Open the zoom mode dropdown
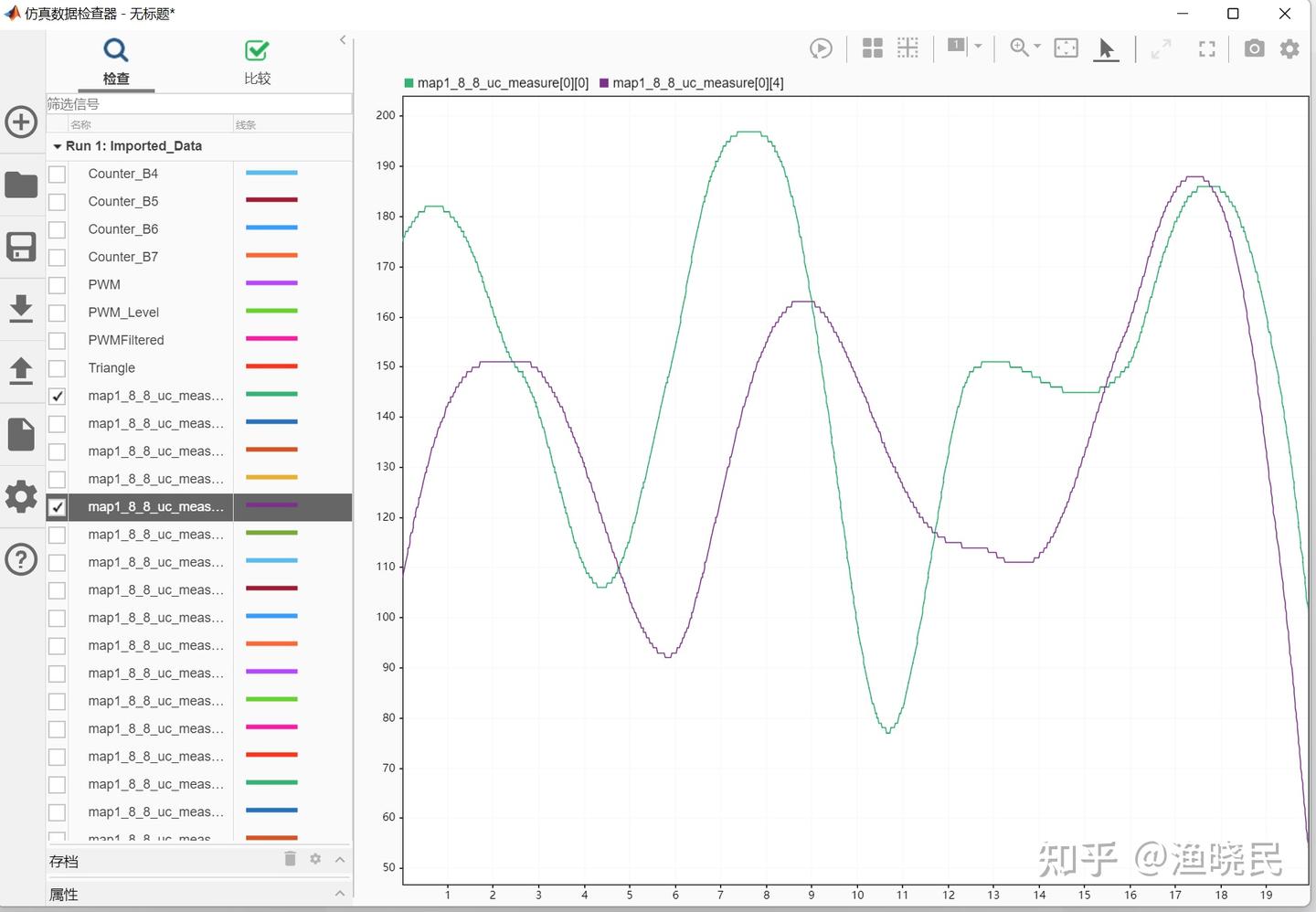1316x912 pixels. click(1036, 48)
